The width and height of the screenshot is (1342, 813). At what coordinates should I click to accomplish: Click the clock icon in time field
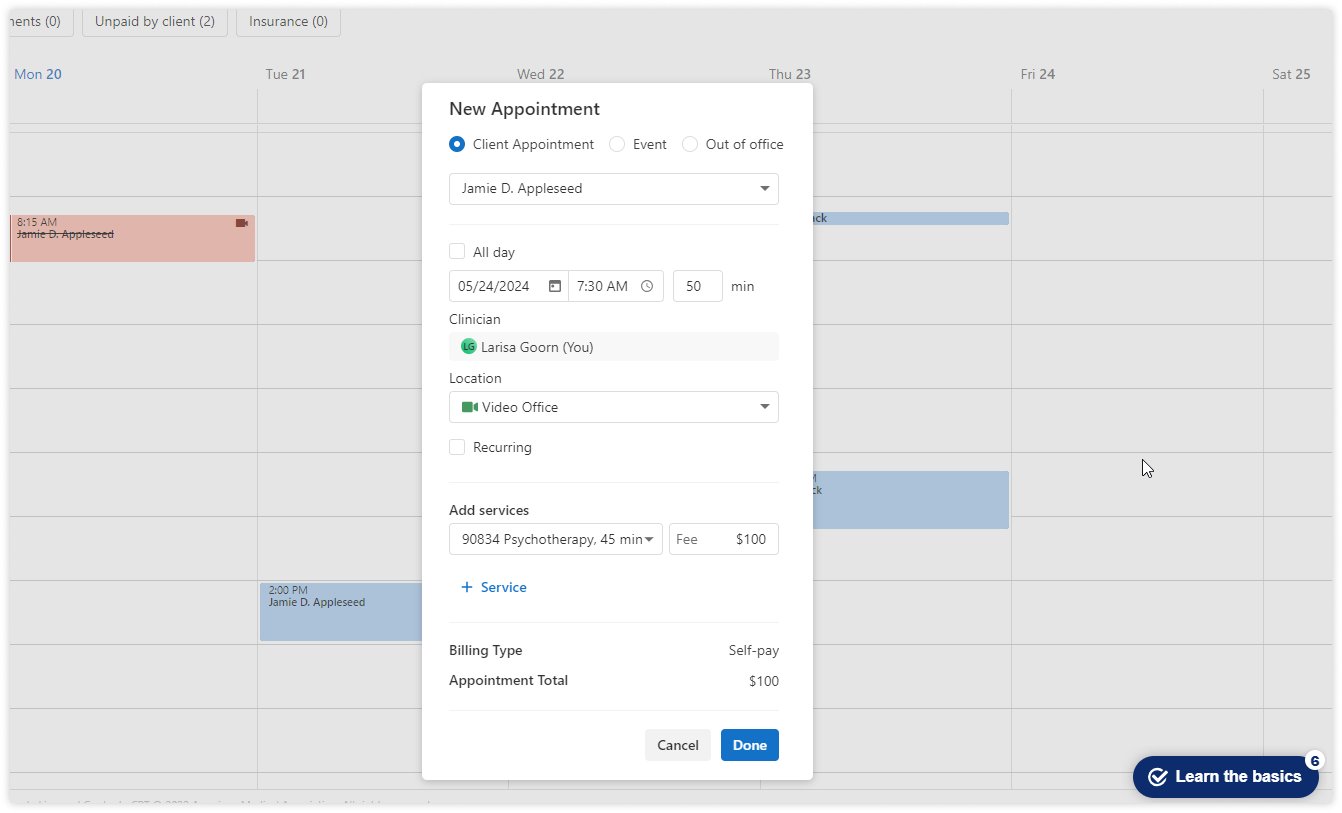tap(647, 286)
